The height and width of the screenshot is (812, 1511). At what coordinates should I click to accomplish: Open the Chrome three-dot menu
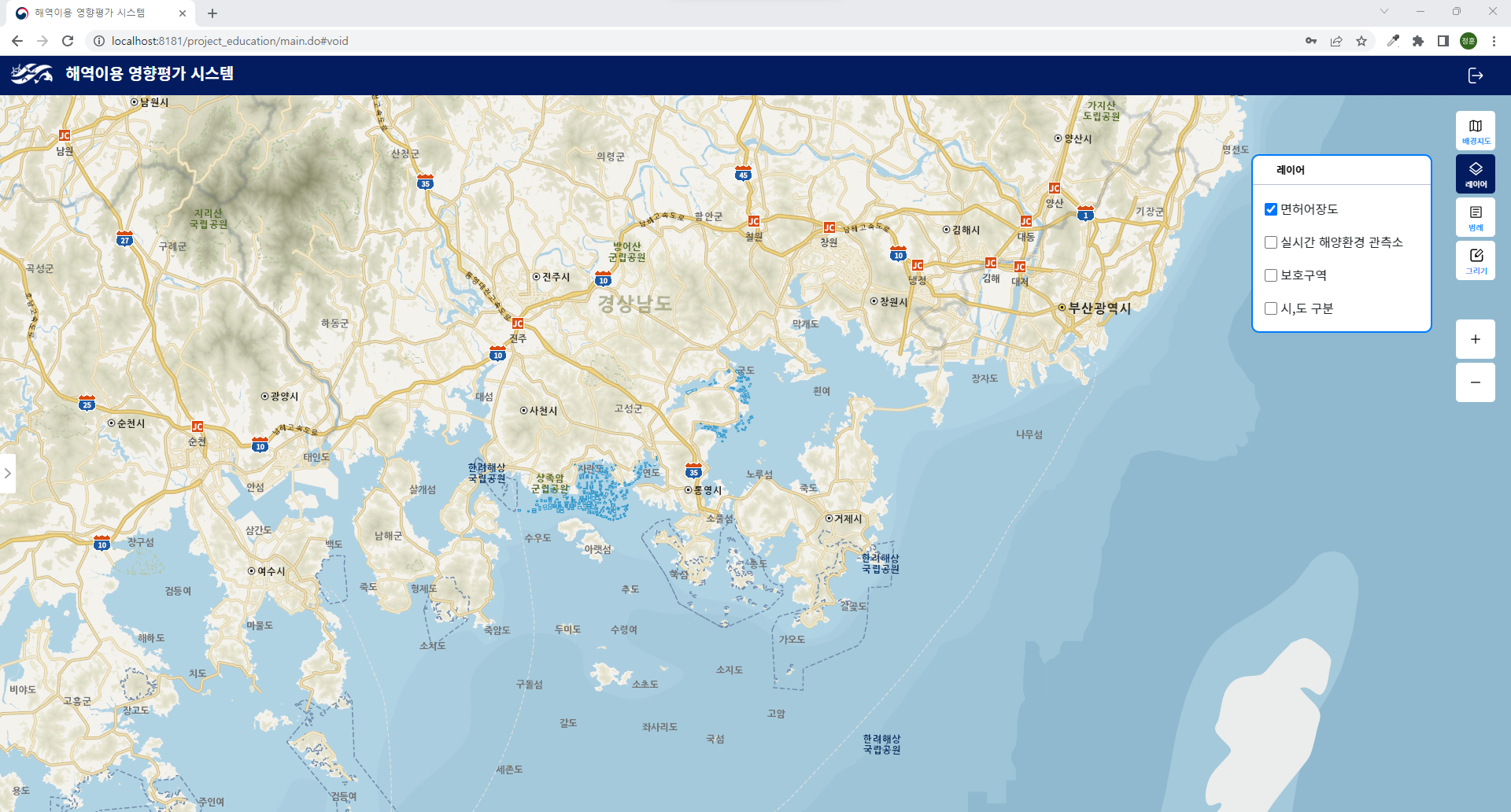click(x=1494, y=41)
